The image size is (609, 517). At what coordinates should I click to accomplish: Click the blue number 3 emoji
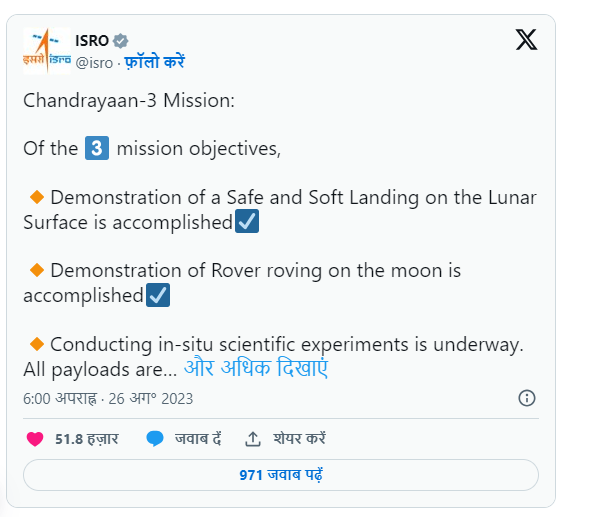point(97,148)
